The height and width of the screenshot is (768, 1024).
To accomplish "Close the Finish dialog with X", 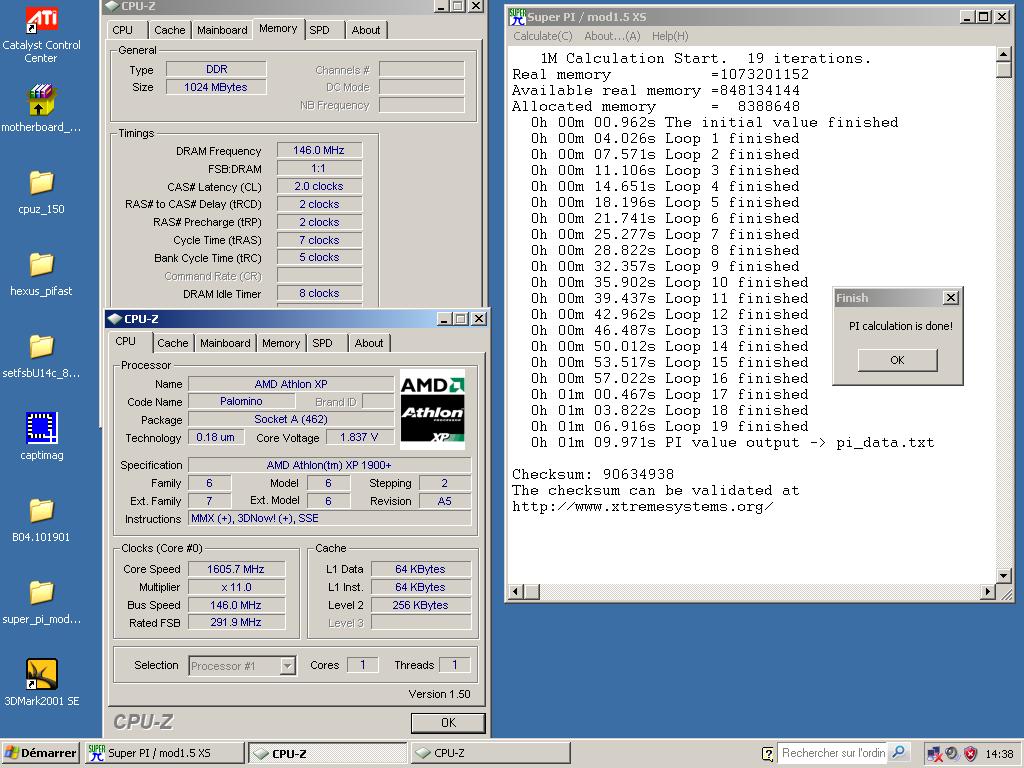I will (x=951, y=298).
